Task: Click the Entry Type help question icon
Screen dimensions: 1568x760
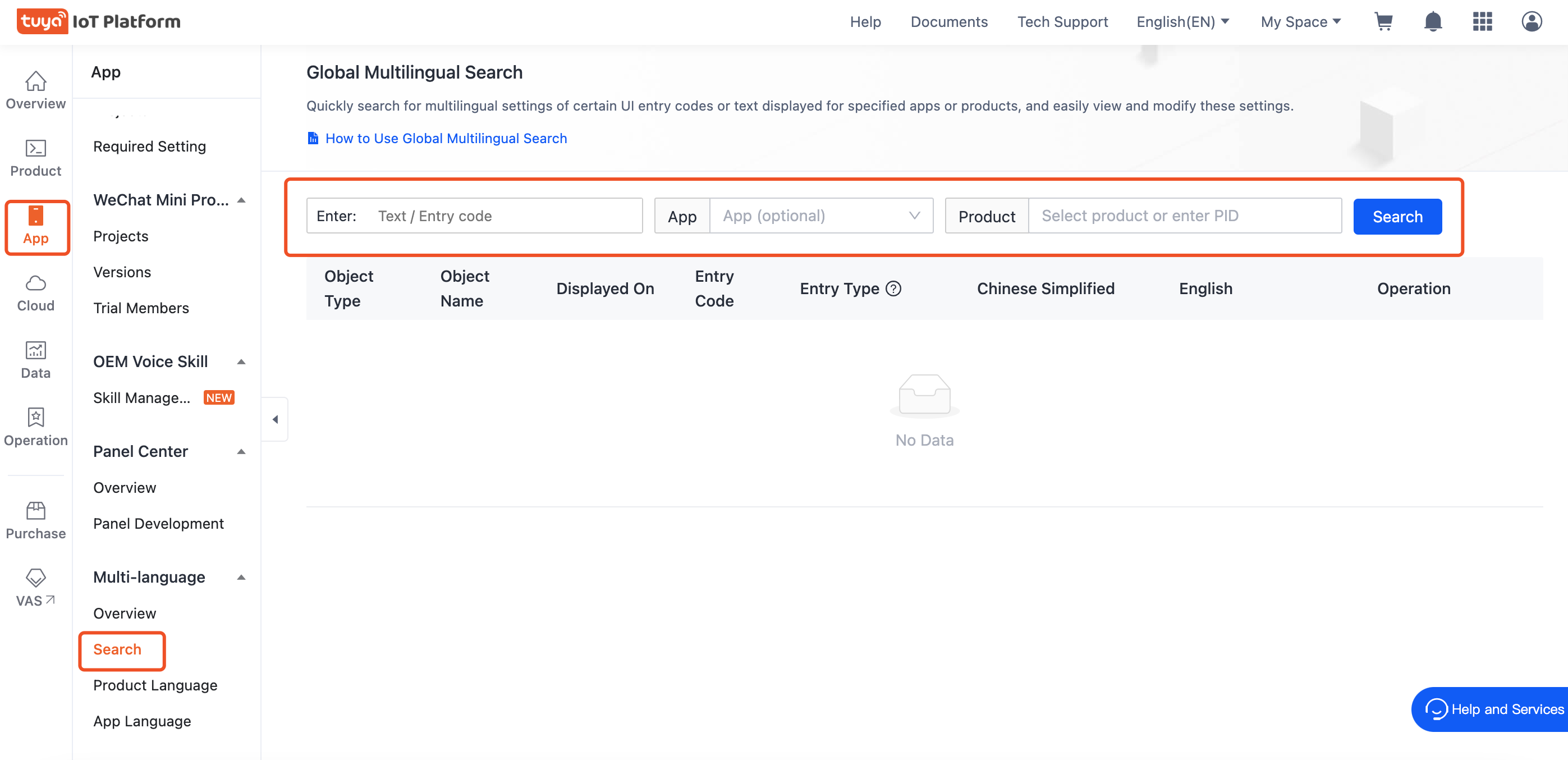Action: pyautogui.click(x=893, y=289)
